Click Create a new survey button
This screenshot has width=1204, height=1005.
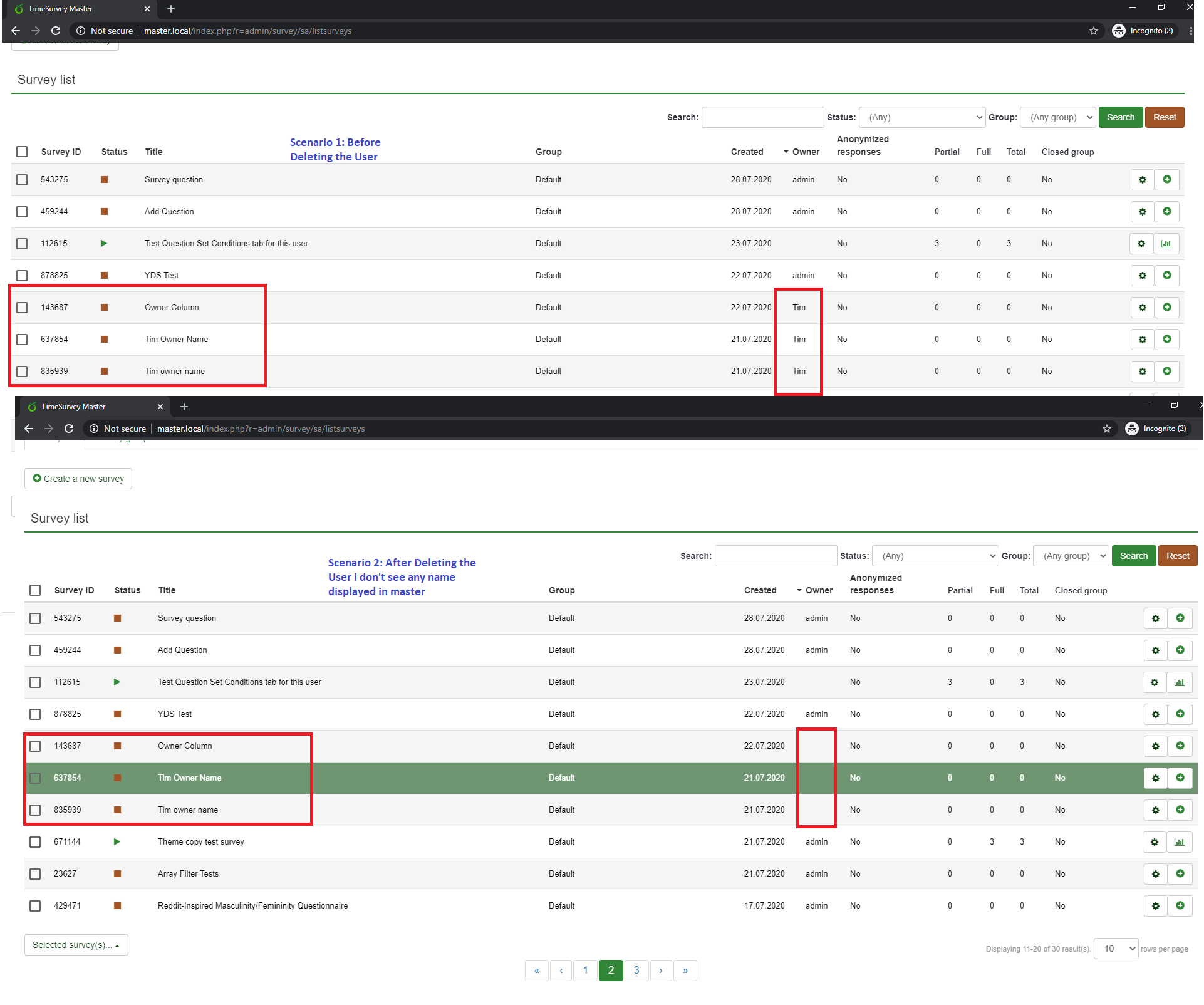[78, 479]
